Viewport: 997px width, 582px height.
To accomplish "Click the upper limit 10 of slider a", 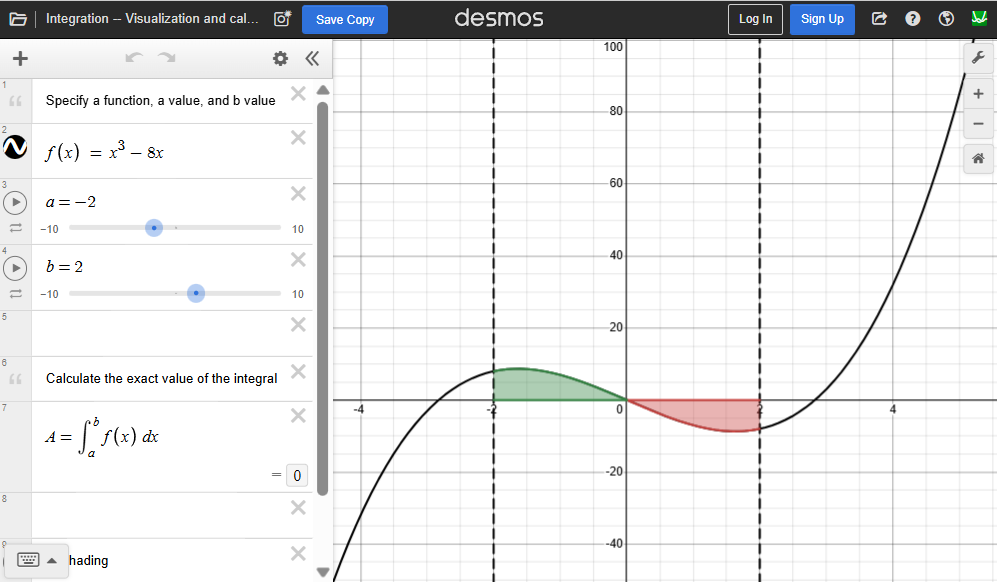I will [298, 229].
